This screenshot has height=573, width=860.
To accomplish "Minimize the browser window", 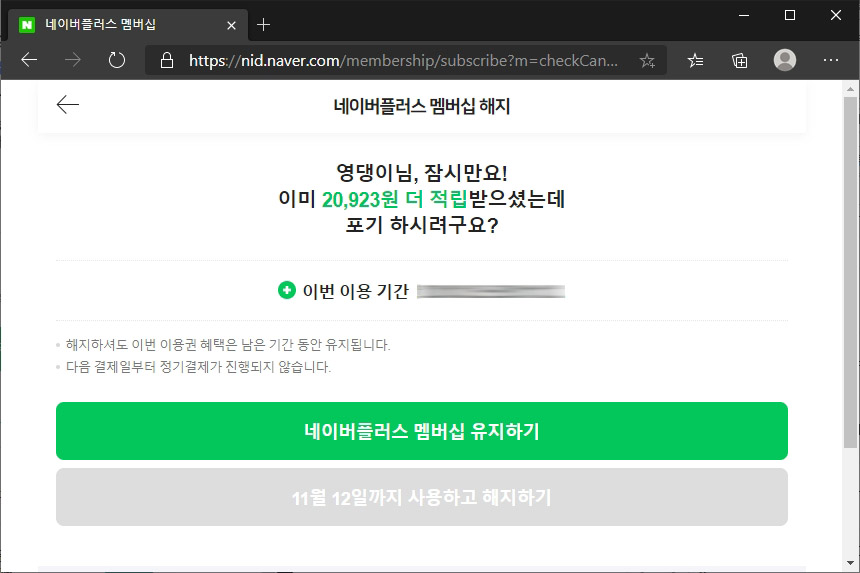I will click(x=744, y=15).
